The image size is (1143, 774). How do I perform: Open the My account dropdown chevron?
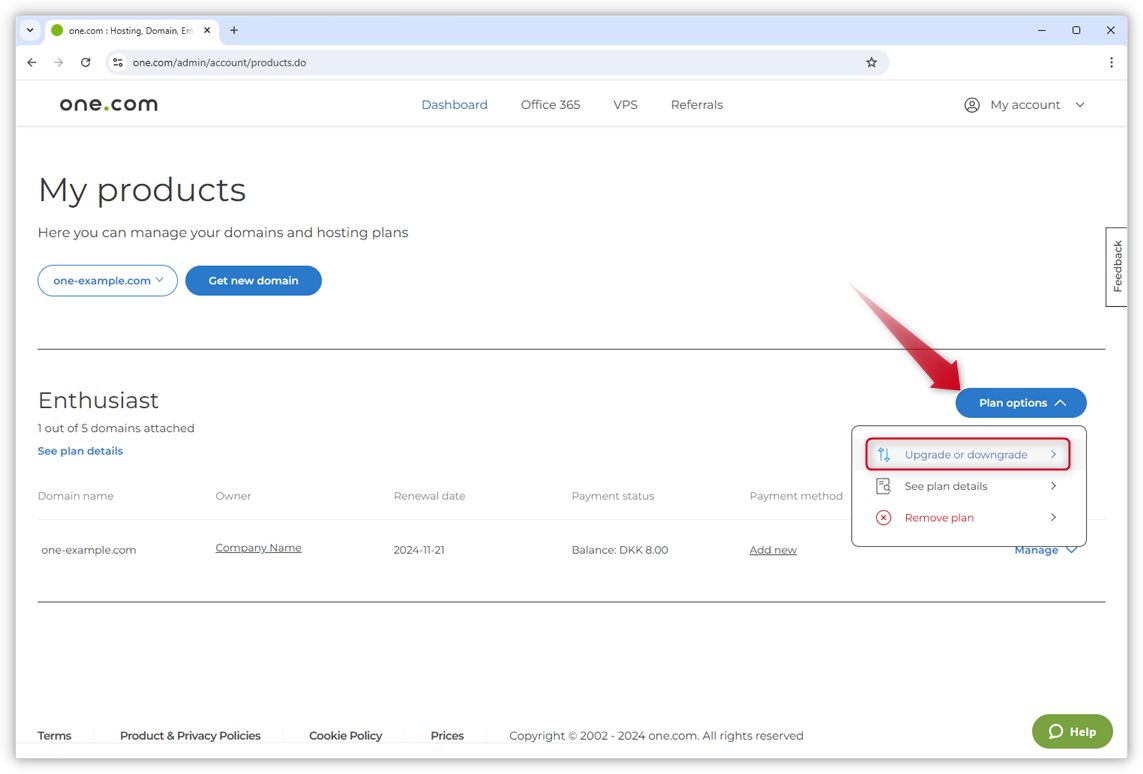(x=1080, y=105)
